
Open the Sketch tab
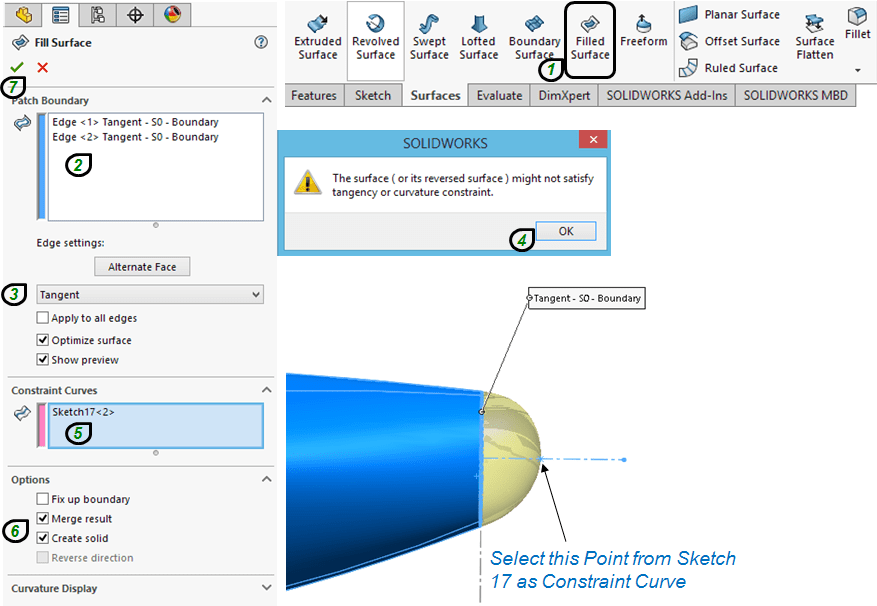pos(373,95)
